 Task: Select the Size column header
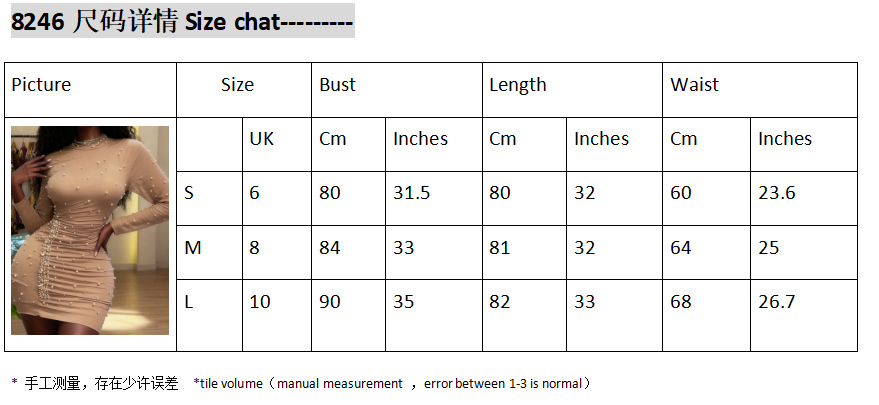237,85
